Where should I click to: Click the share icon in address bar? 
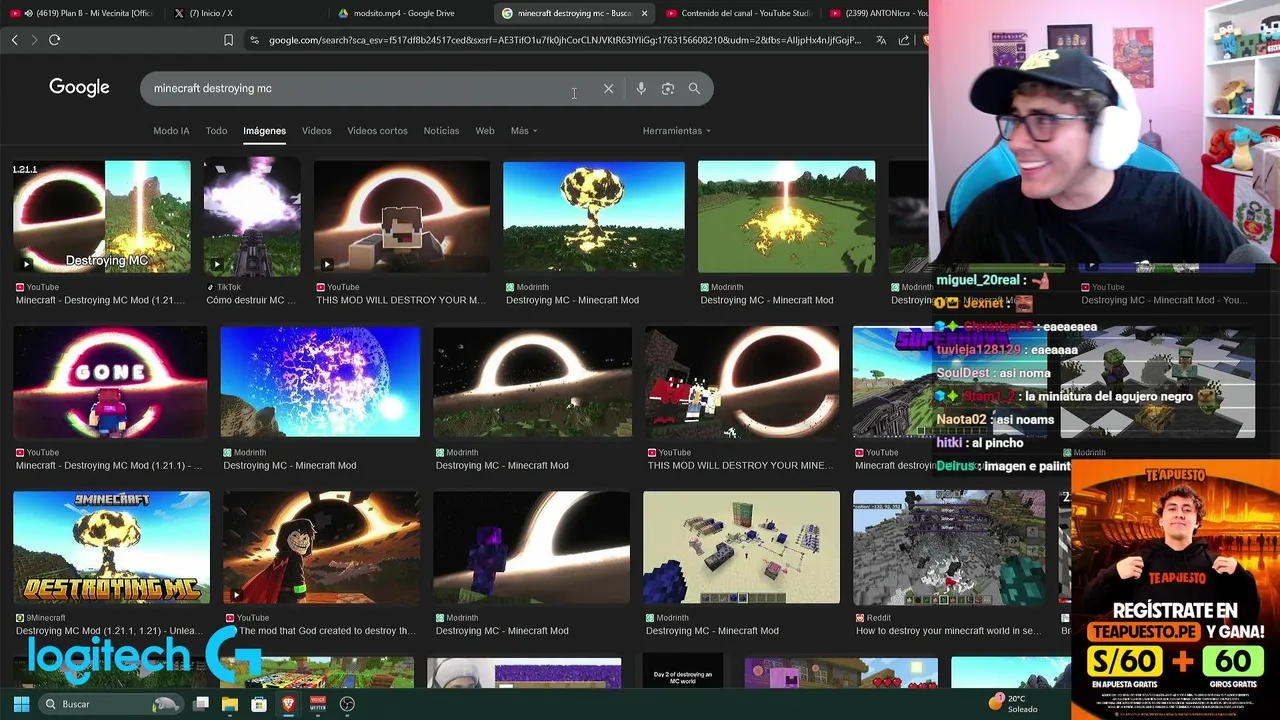[904, 40]
